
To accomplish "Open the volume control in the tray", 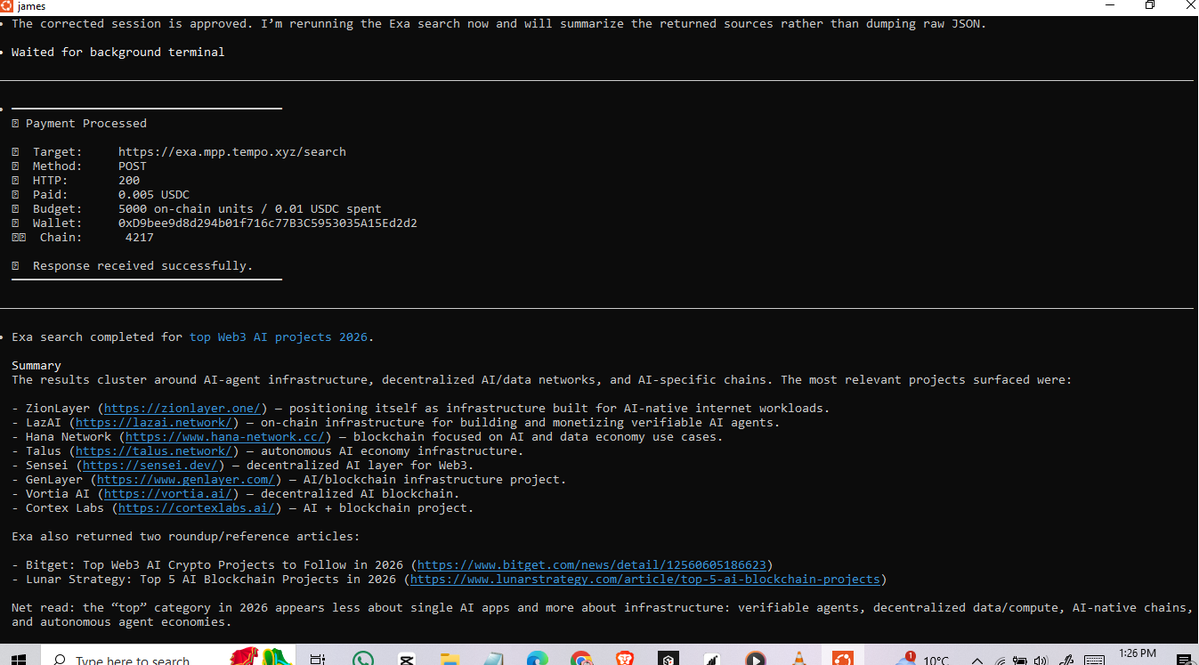I will tap(1040, 660).
